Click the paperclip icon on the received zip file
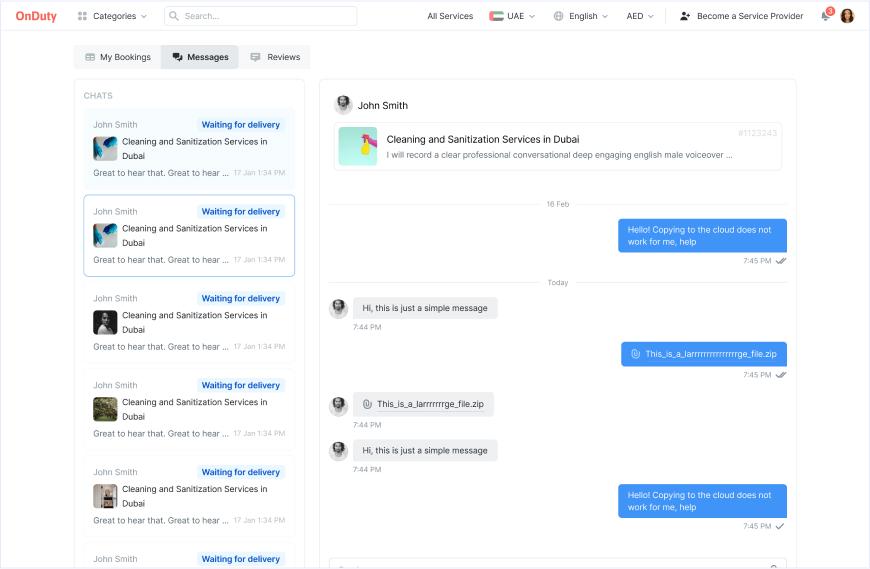 [x=367, y=404]
